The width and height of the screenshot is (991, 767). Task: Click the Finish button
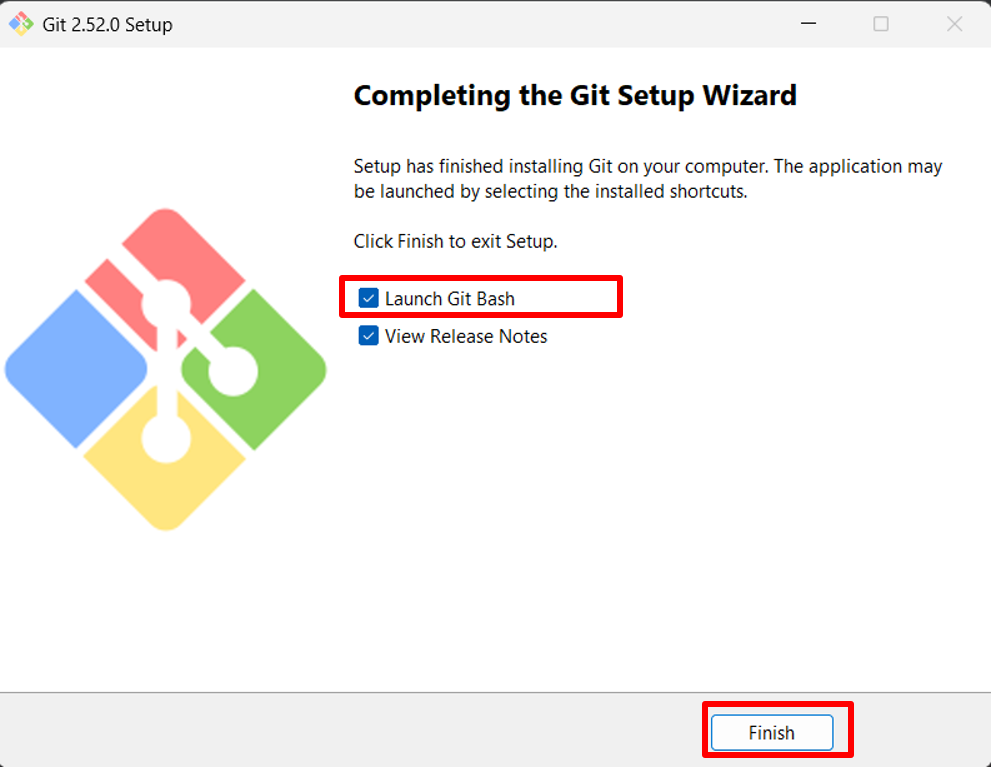(x=771, y=733)
